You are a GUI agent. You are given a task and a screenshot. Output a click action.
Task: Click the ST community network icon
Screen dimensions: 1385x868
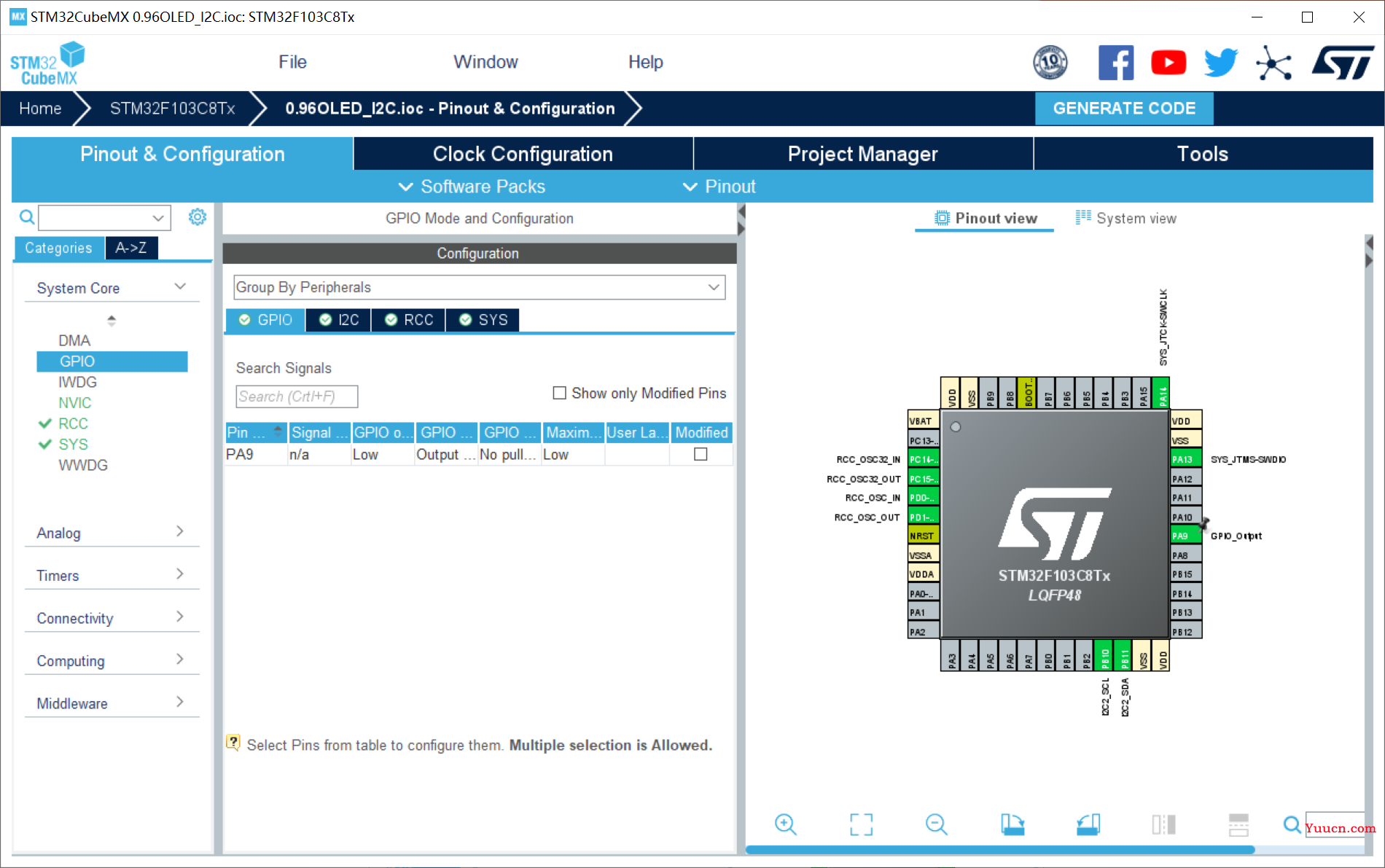1273,62
